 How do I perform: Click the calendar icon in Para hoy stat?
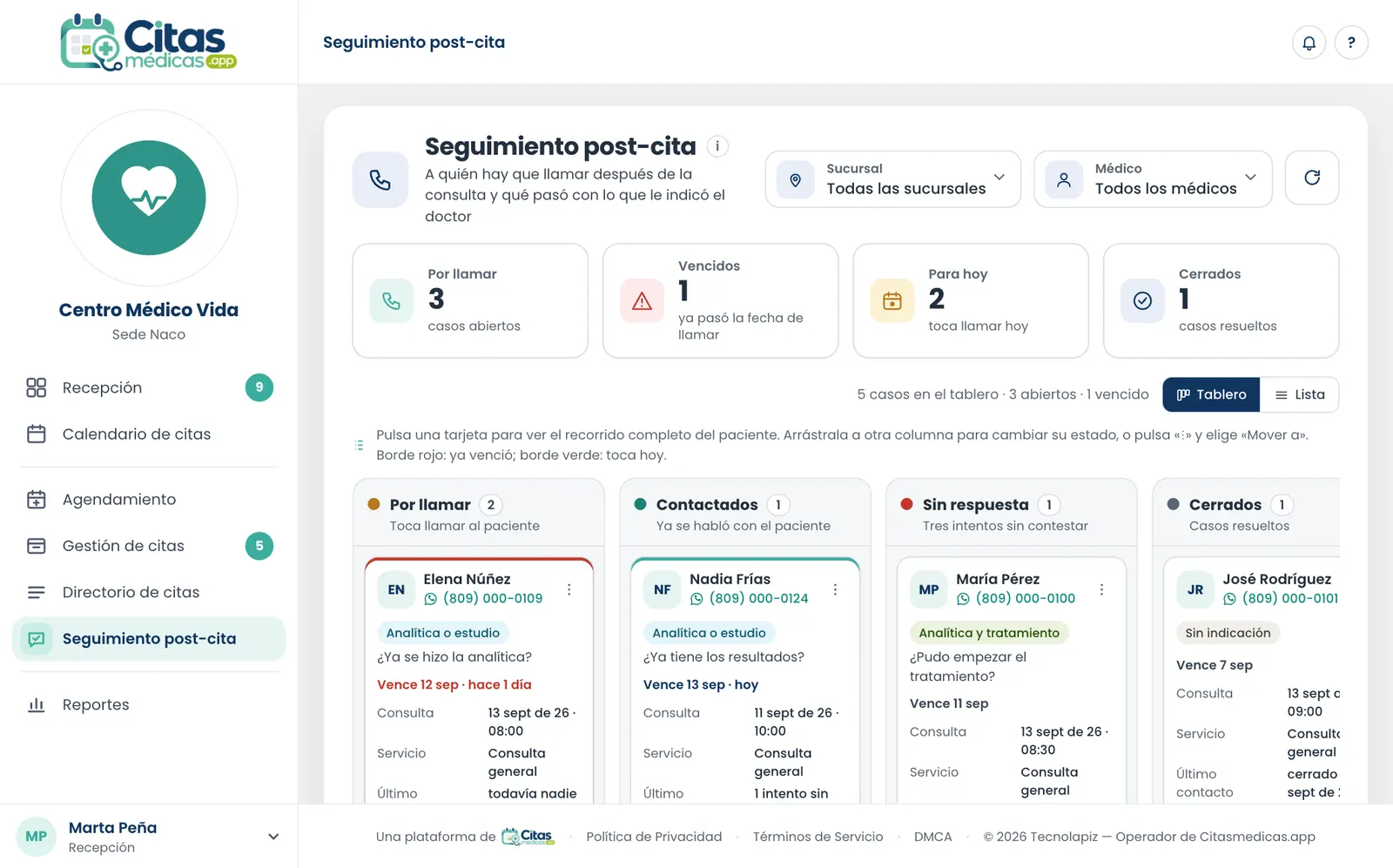(x=892, y=301)
